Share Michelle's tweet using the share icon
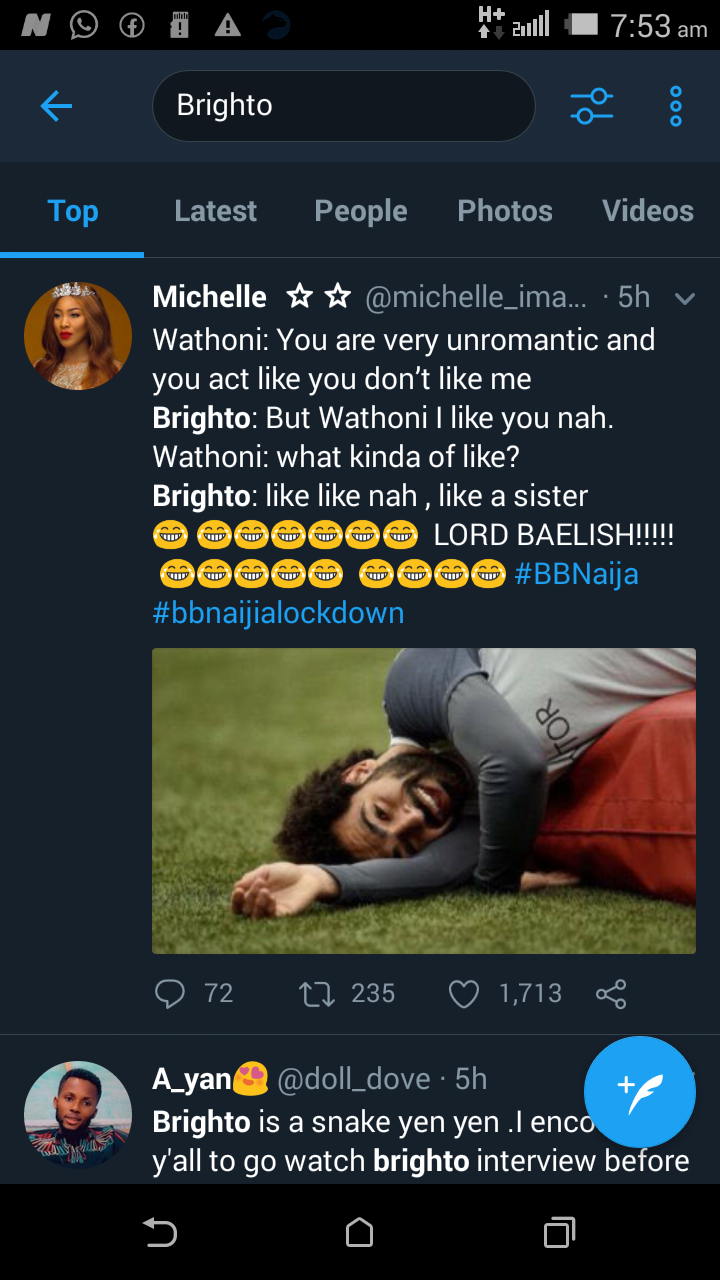This screenshot has height=1280, width=720. coord(611,993)
